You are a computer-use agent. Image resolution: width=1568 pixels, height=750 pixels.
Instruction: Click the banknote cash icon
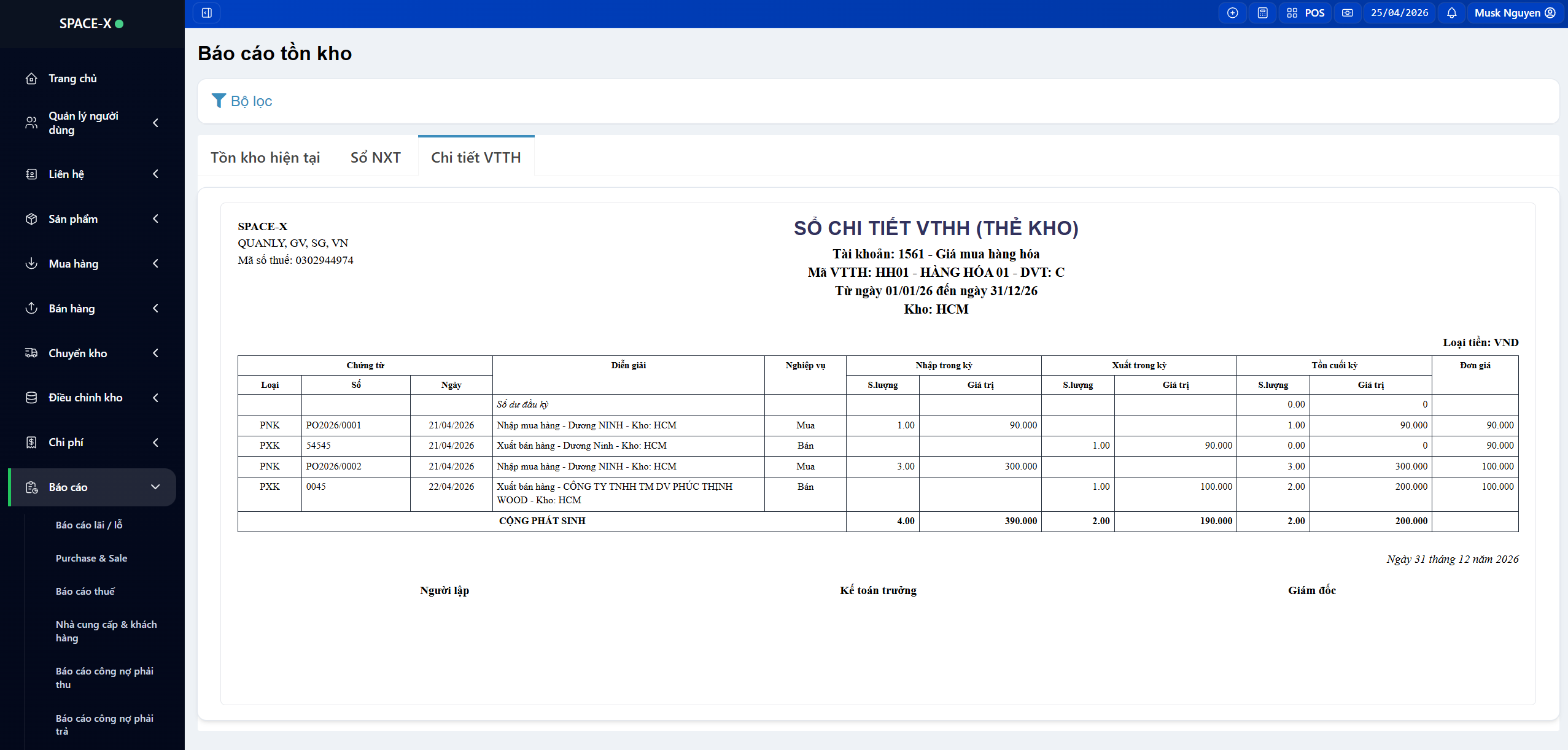(1347, 13)
